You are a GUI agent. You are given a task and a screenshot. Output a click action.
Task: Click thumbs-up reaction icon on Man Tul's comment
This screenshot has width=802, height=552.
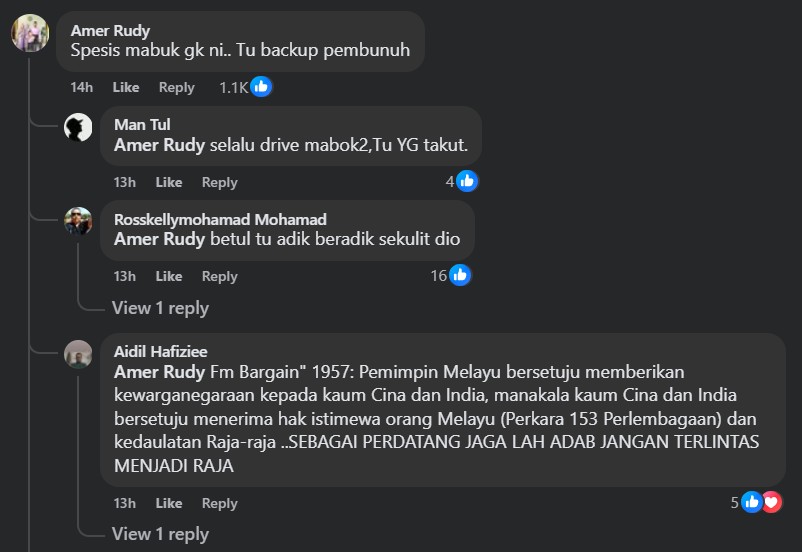466,181
